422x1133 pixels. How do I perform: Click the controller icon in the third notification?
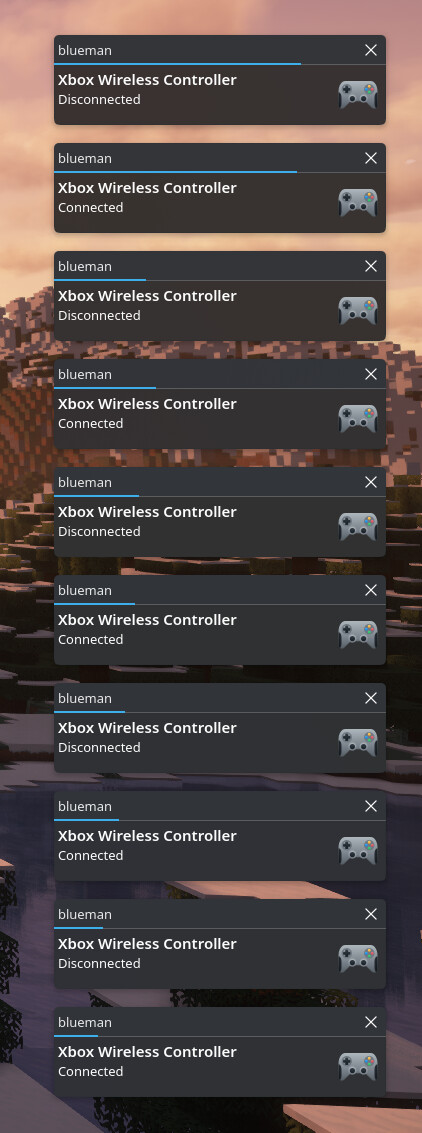tap(358, 311)
